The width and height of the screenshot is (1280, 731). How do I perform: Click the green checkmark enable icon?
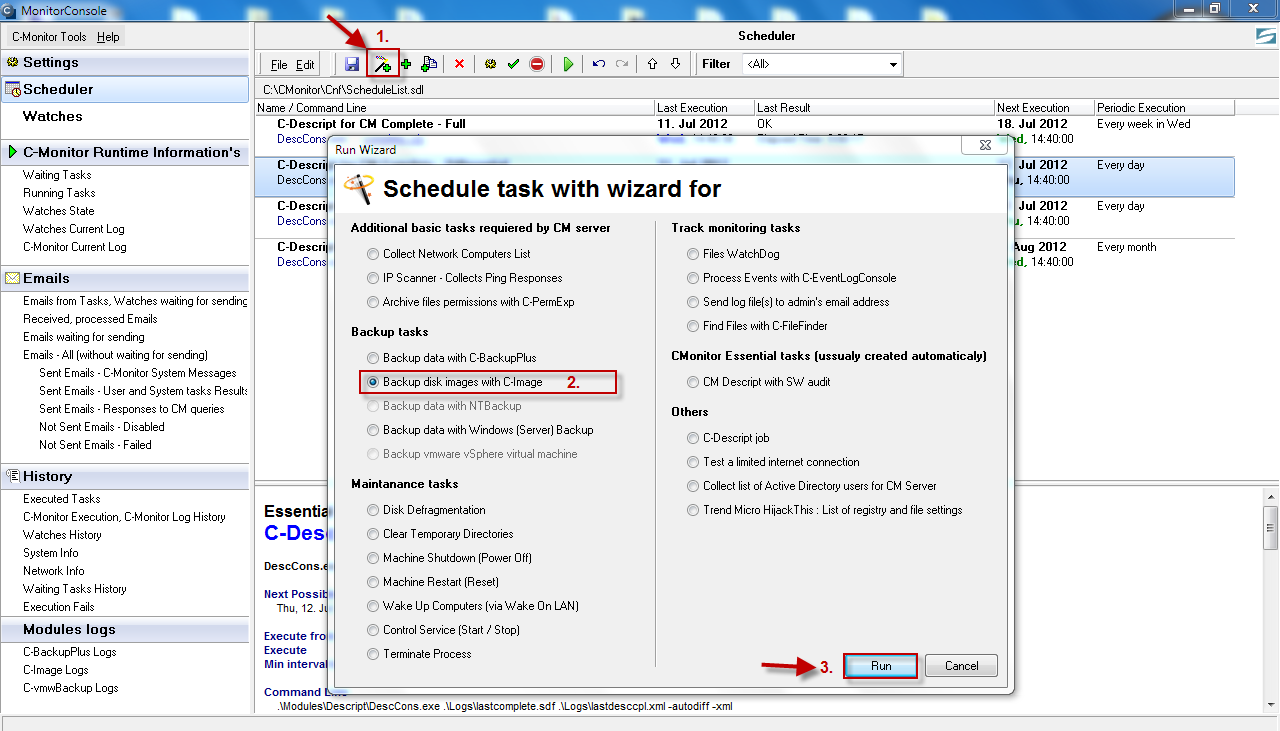(x=513, y=64)
